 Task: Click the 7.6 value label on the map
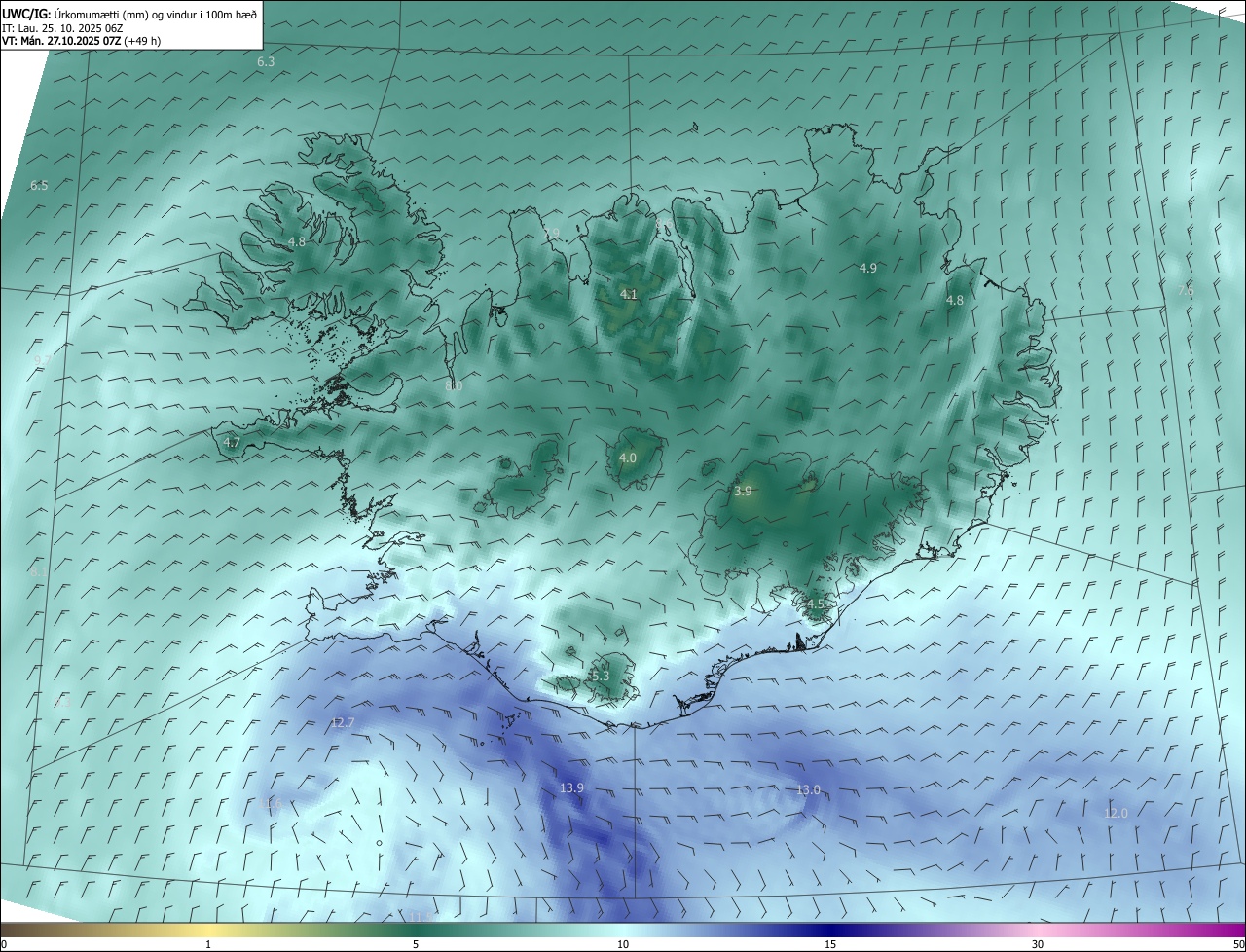[x=1186, y=290]
